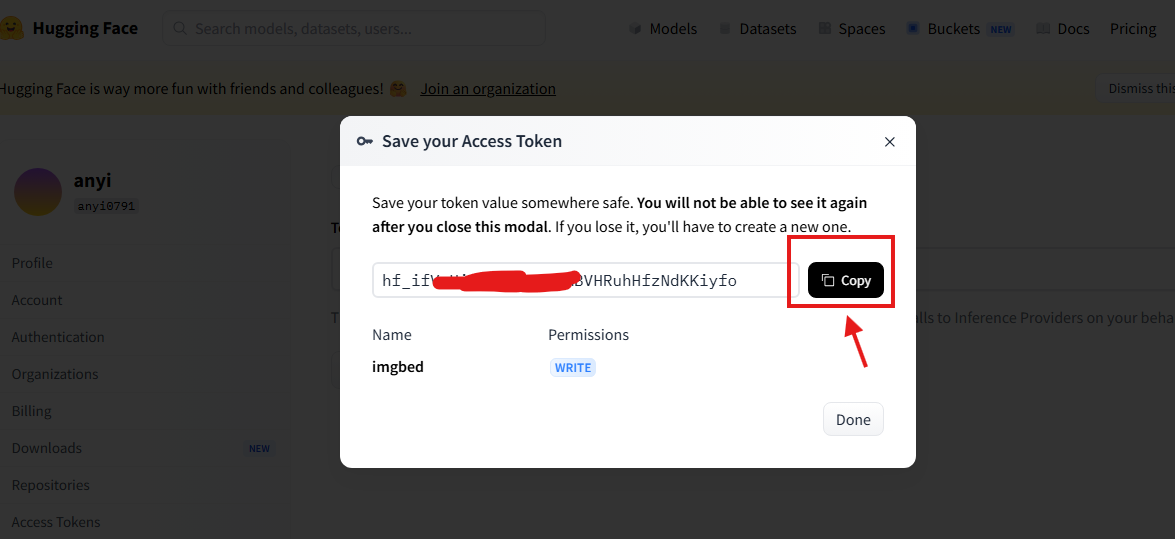Screen dimensions: 1175x539
Task: Open the Spaces icon in navbar
Action: pyautogui.click(x=824, y=28)
